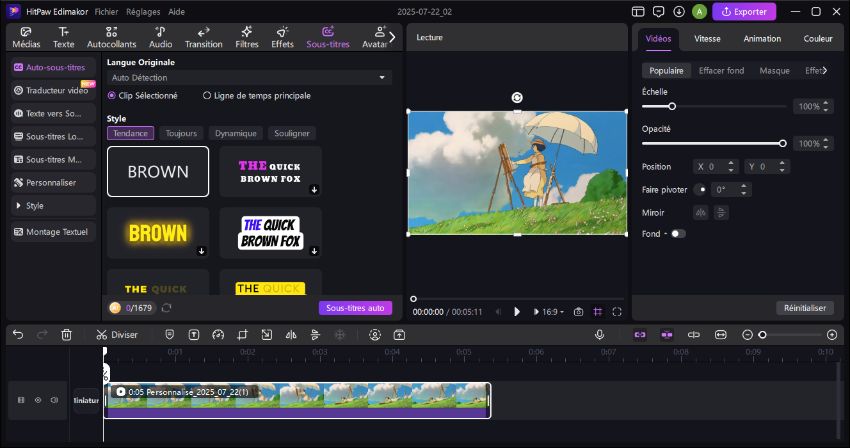Adjust Opacité percentage stepper

[x=826, y=144]
